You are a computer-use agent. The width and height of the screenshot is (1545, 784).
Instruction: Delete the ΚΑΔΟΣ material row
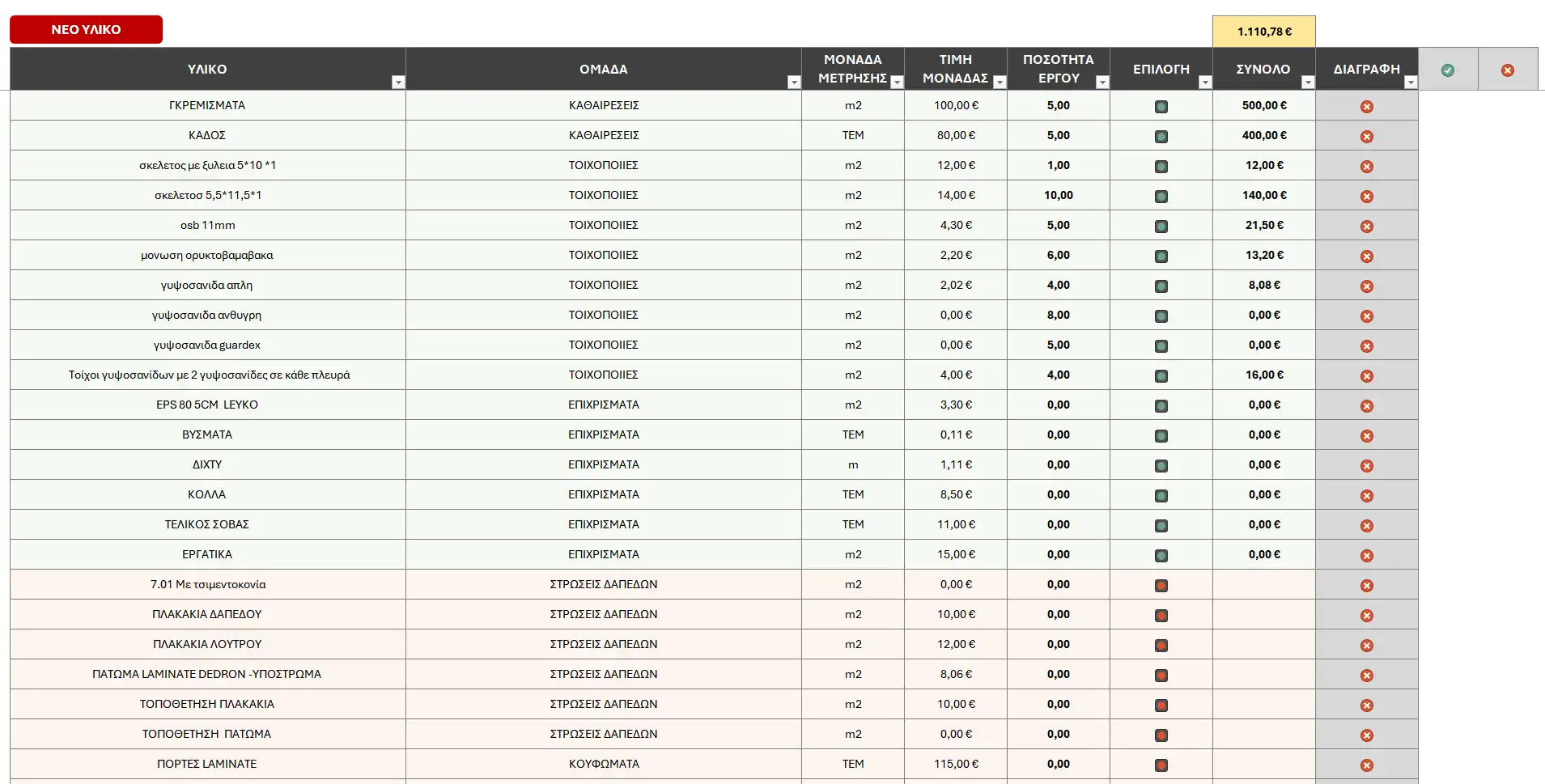(x=1366, y=137)
